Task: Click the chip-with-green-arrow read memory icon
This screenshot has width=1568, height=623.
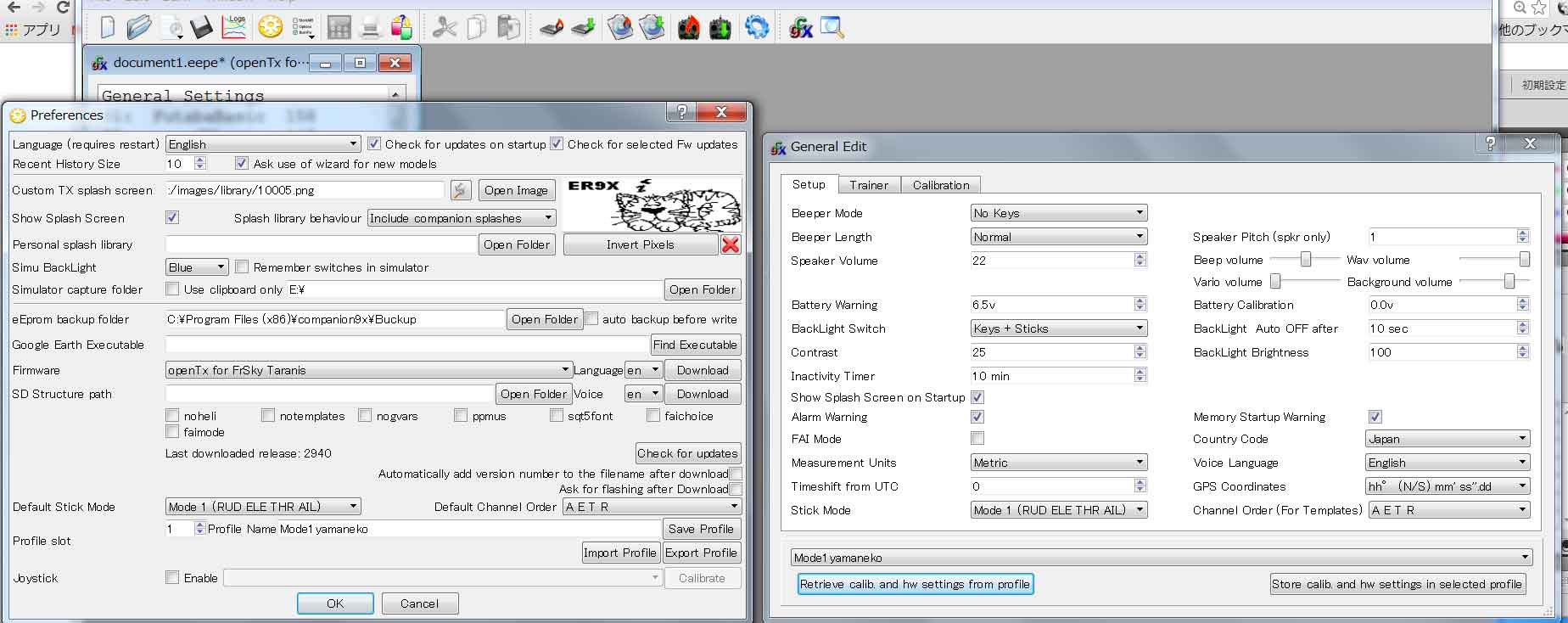Action: point(583,29)
